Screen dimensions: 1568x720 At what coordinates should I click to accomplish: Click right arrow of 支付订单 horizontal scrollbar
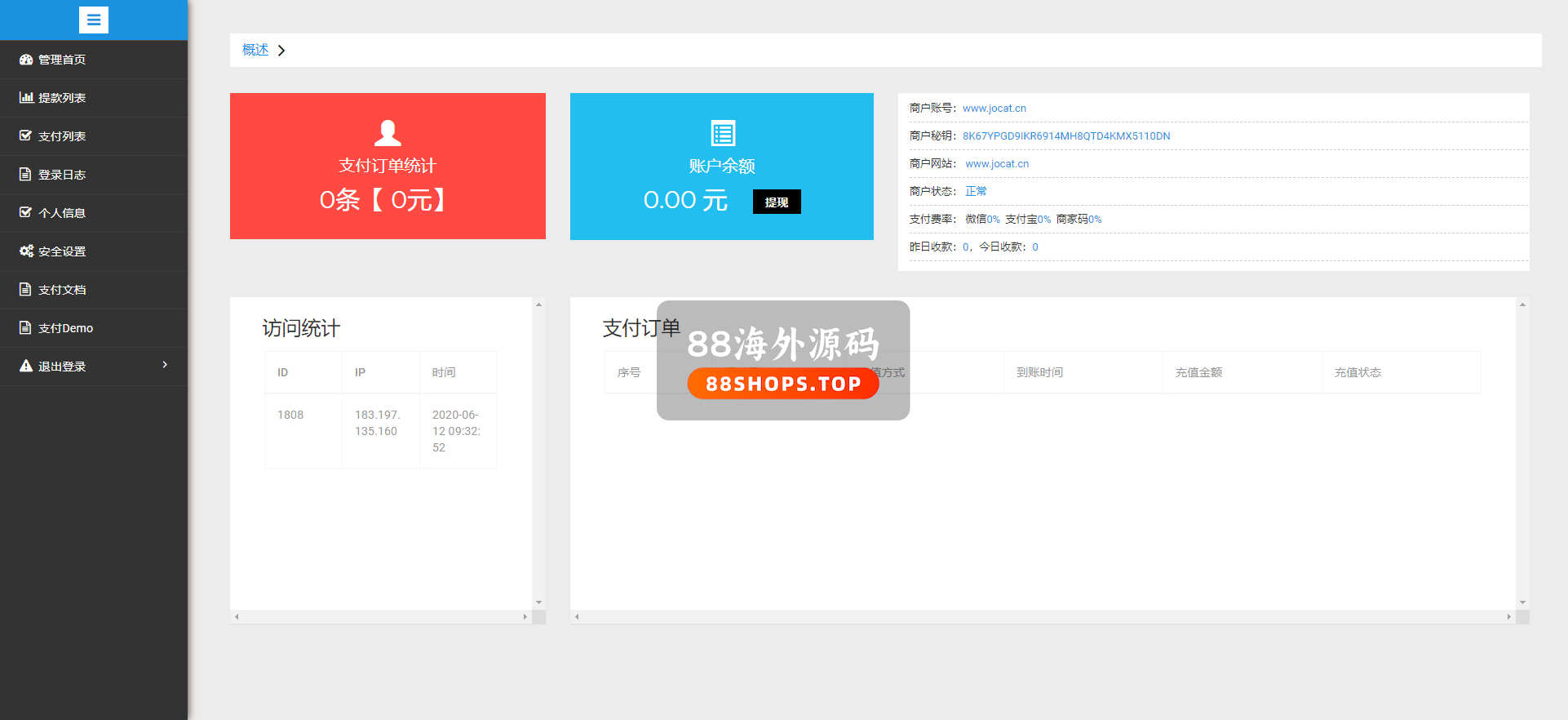[1508, 617]
